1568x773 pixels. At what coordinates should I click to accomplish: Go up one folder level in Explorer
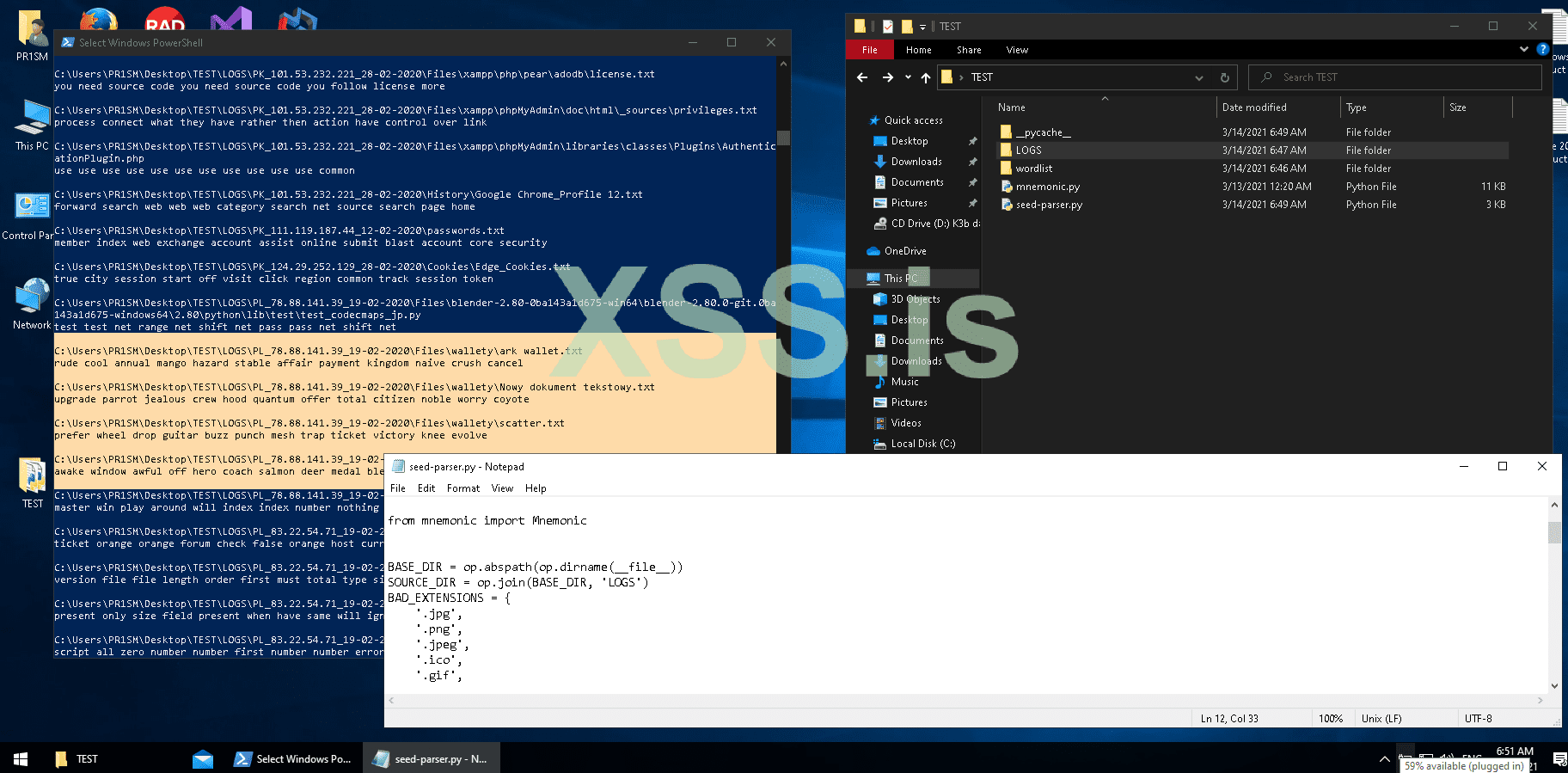[926, 77]
